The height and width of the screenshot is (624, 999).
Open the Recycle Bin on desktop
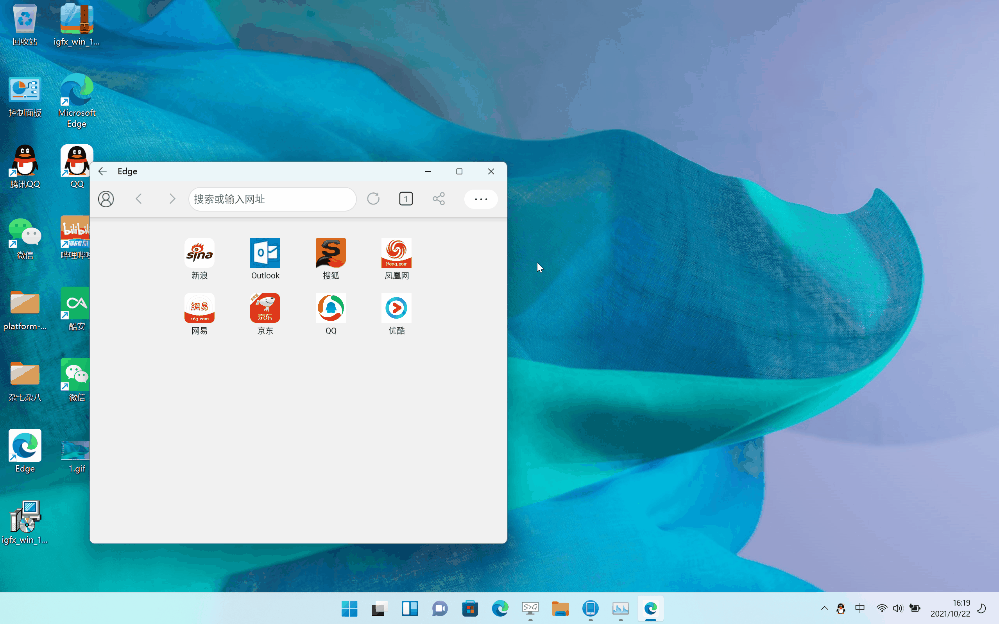click(x=25, y=20)
